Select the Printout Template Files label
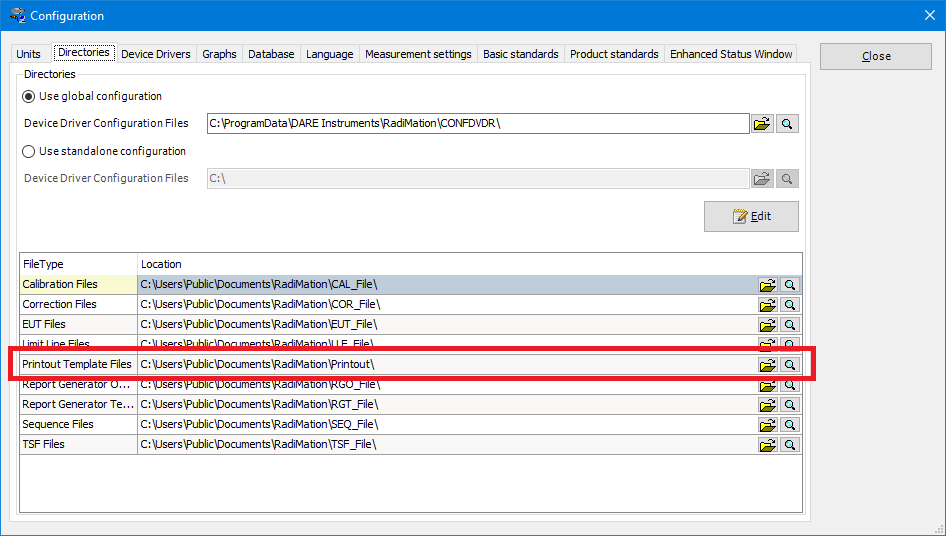946x536 pixels. click(x=77, y=364)
